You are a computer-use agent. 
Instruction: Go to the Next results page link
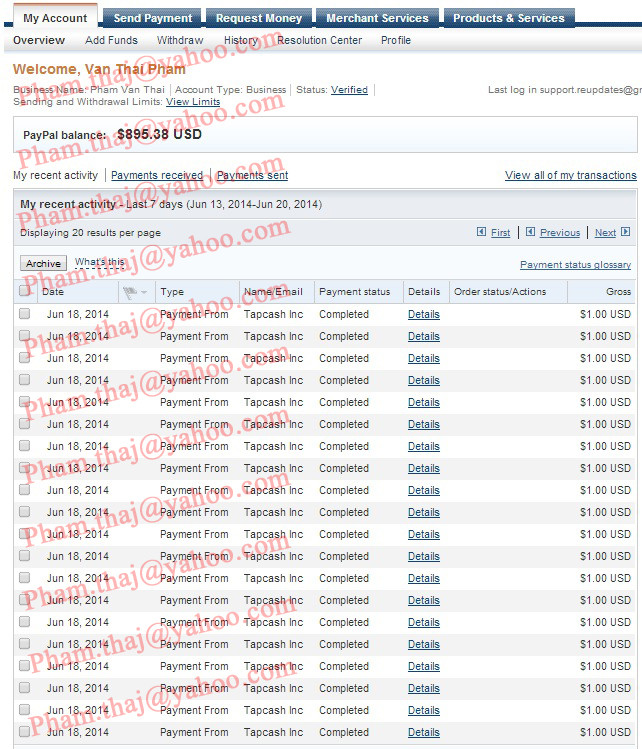pos(605,233)
